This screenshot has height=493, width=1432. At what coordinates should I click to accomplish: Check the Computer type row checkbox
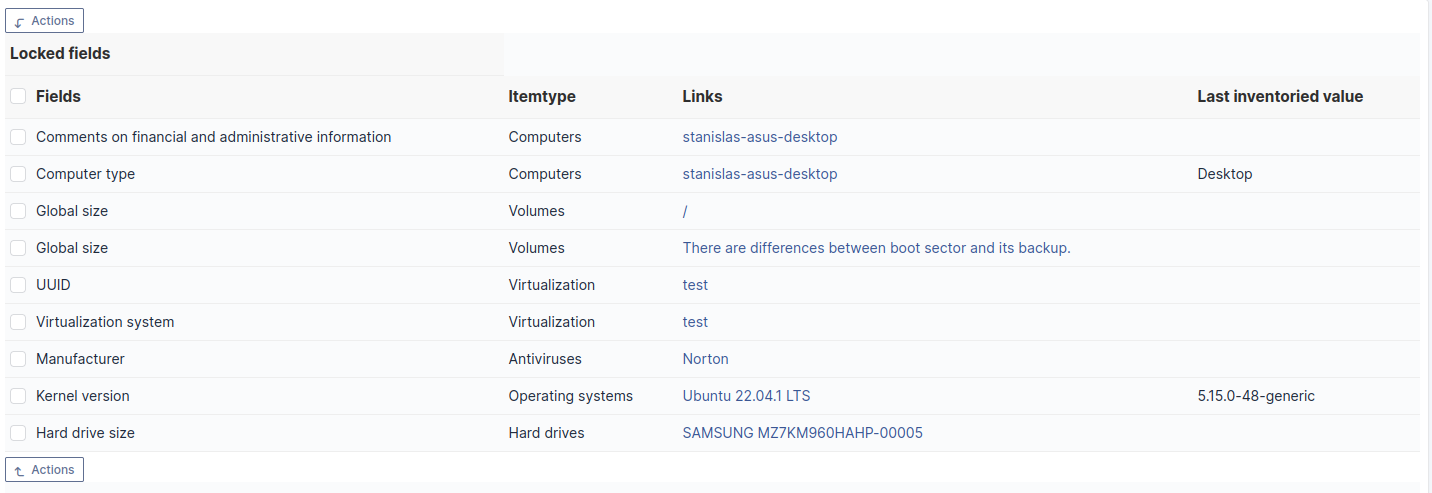[x=18, y=174]
